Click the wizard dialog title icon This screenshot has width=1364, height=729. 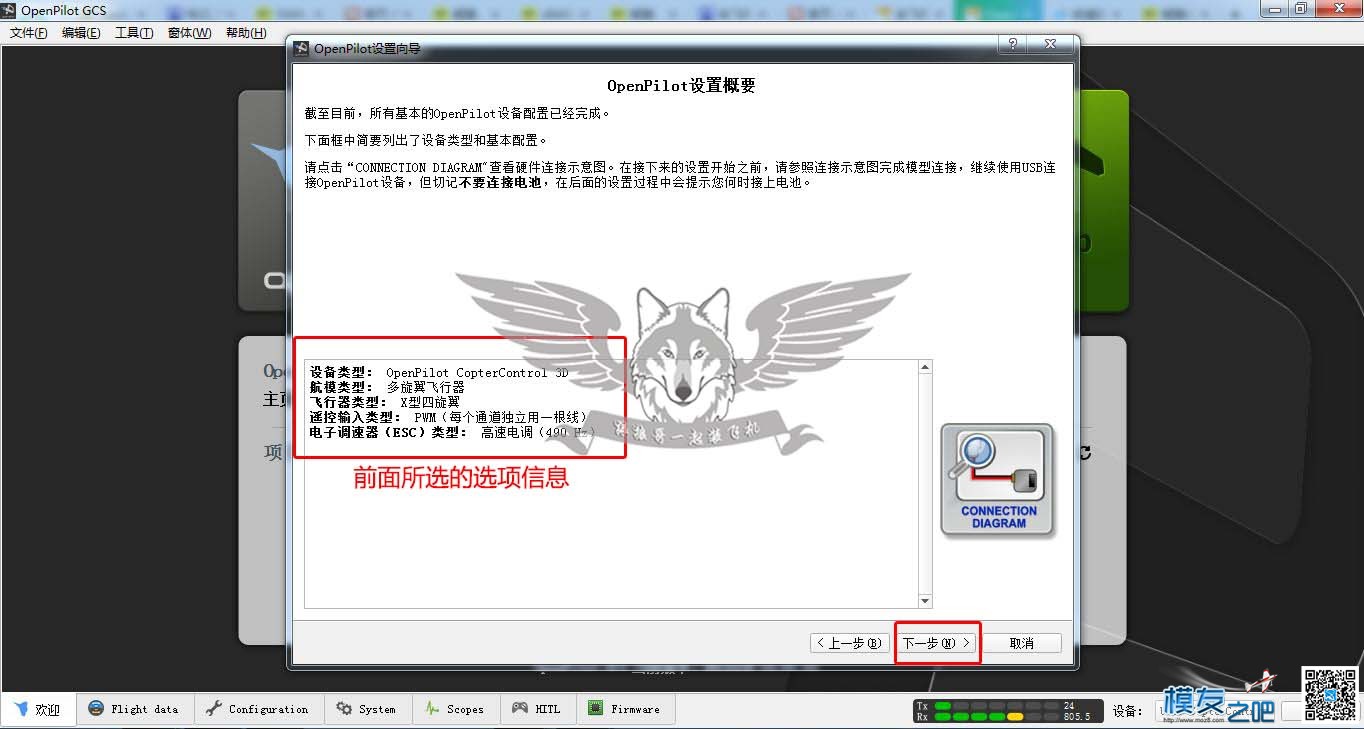click(302, 48)
